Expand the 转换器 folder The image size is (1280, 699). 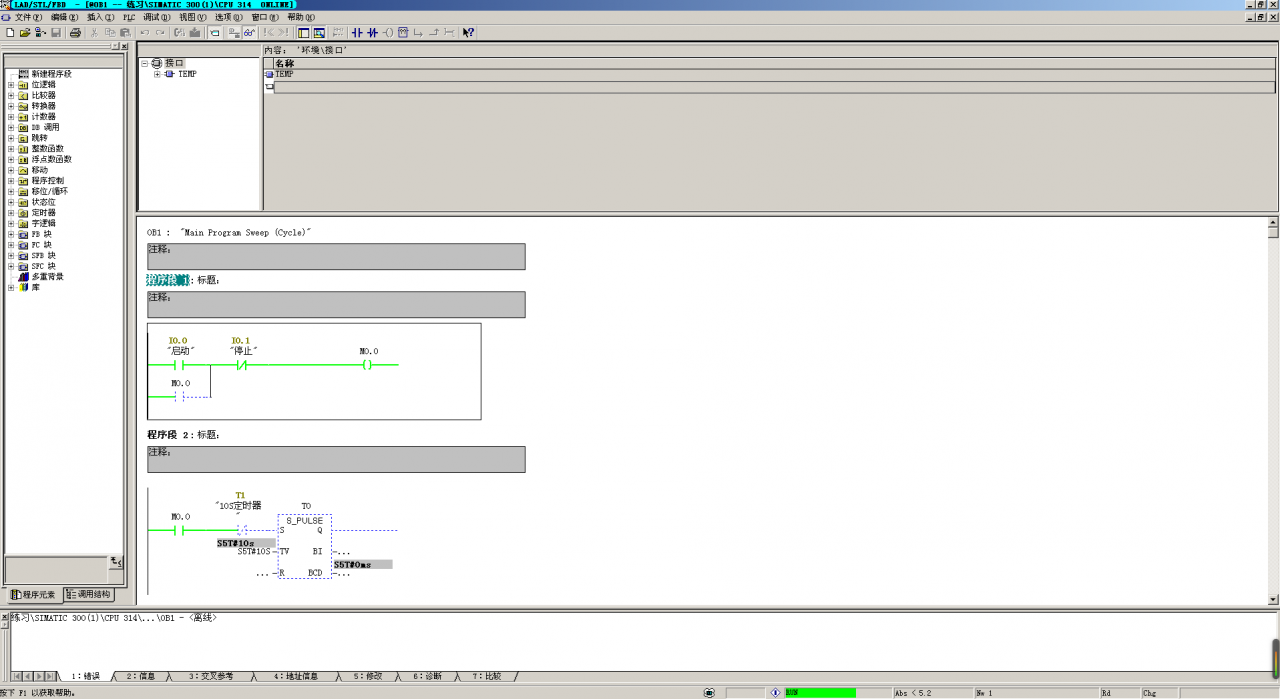tap(11, 106)
